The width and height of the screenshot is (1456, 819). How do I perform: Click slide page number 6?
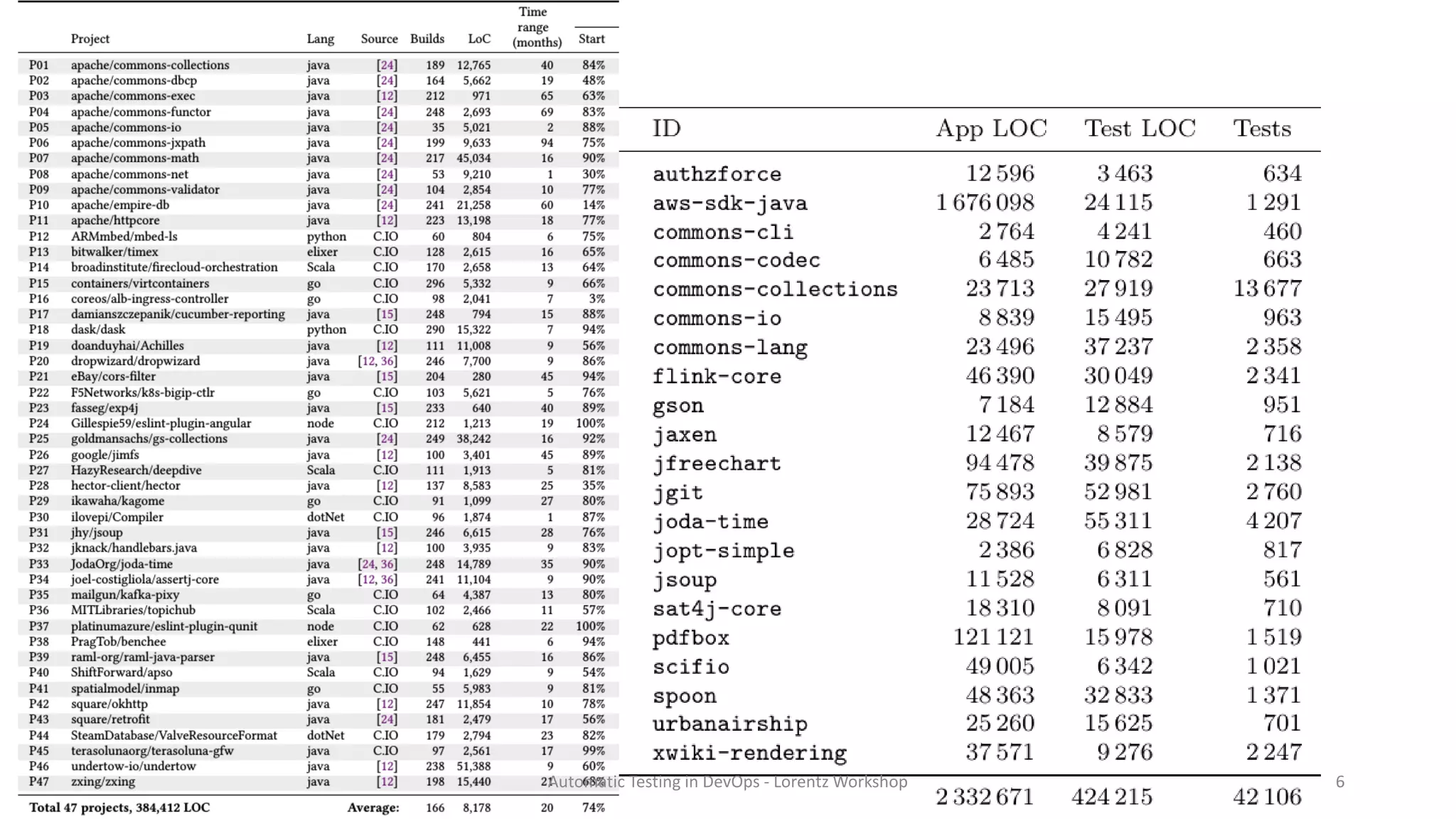click(1340, 782)
